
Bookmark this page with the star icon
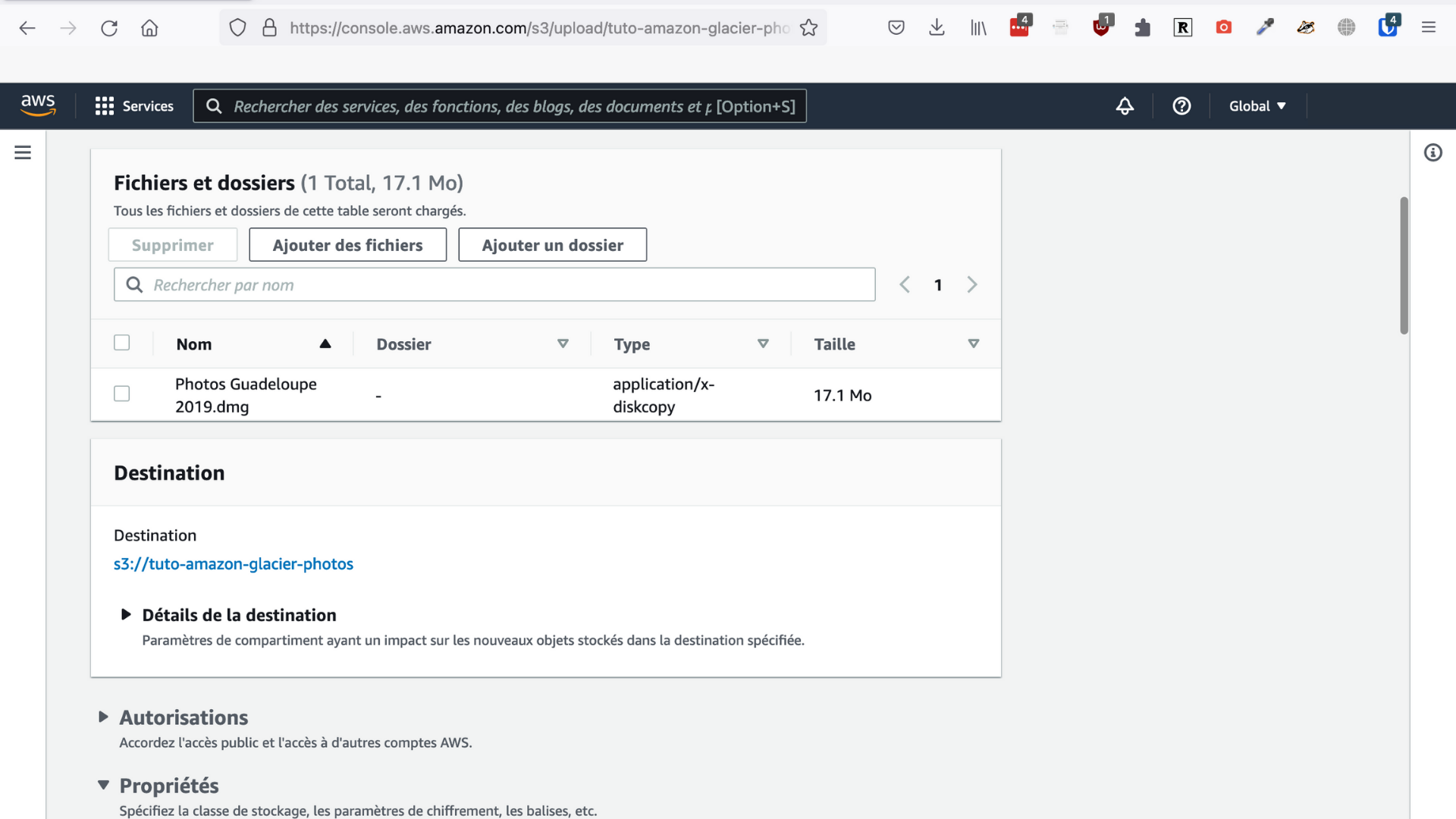click(808, 28)
